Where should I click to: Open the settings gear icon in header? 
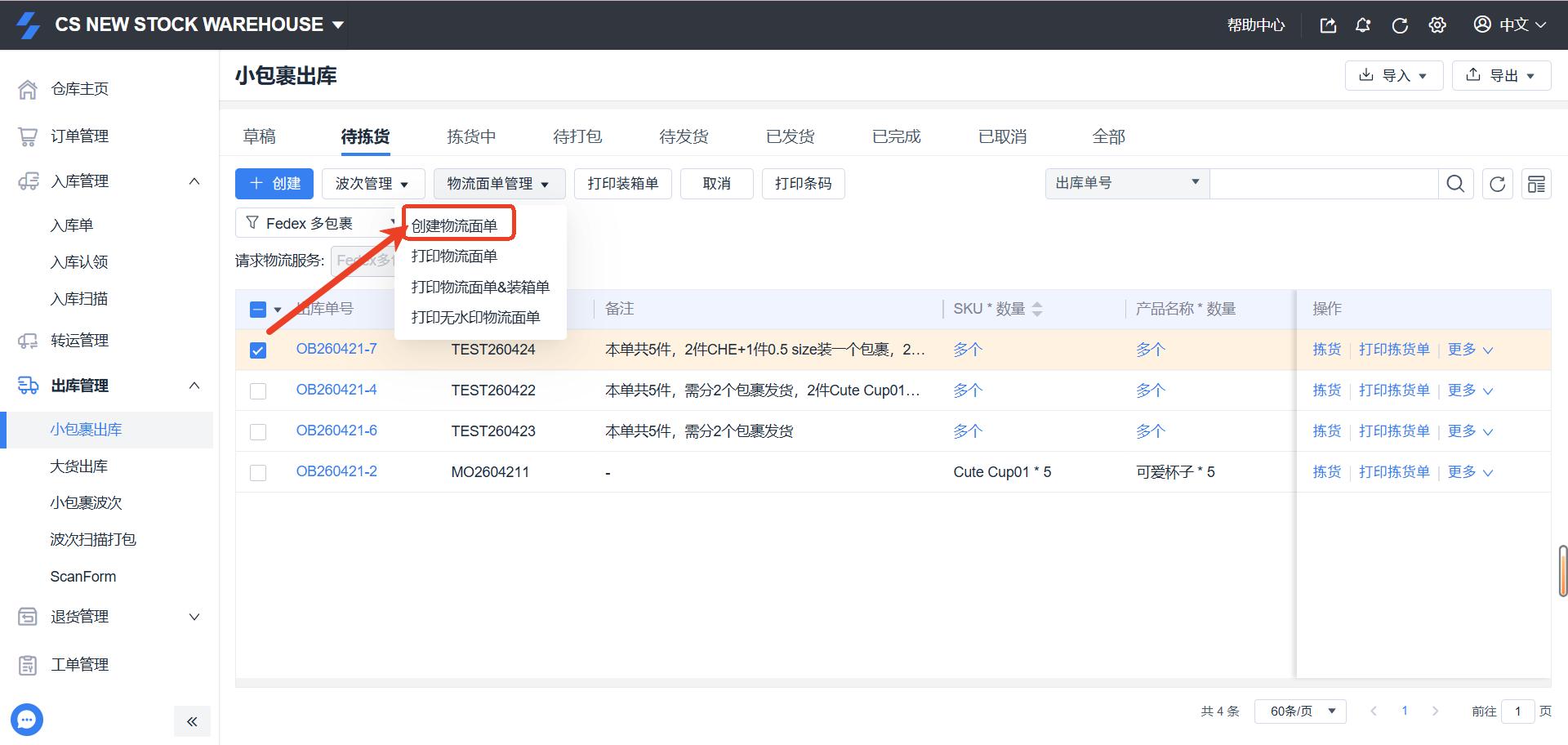pyautogui.click(x=1437, y=25)
